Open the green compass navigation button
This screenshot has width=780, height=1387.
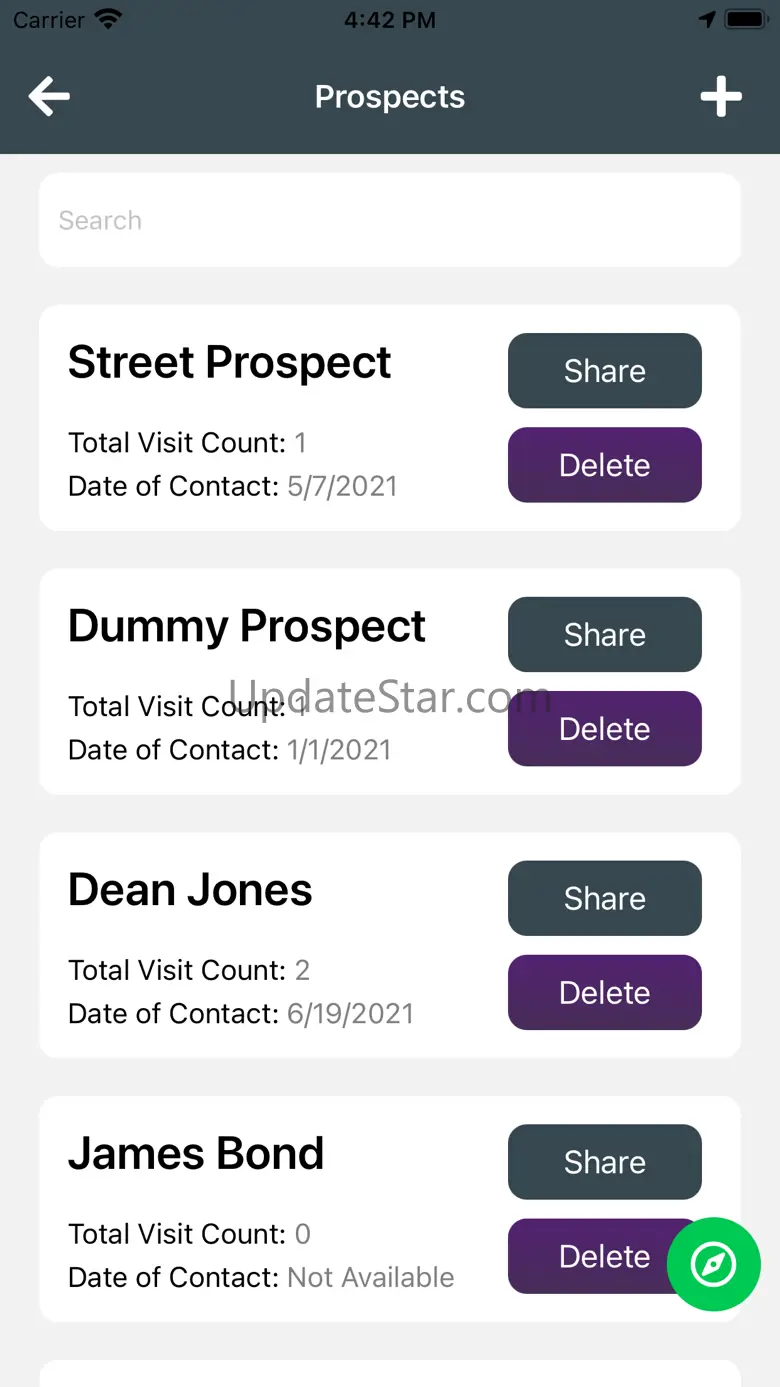714,1264
